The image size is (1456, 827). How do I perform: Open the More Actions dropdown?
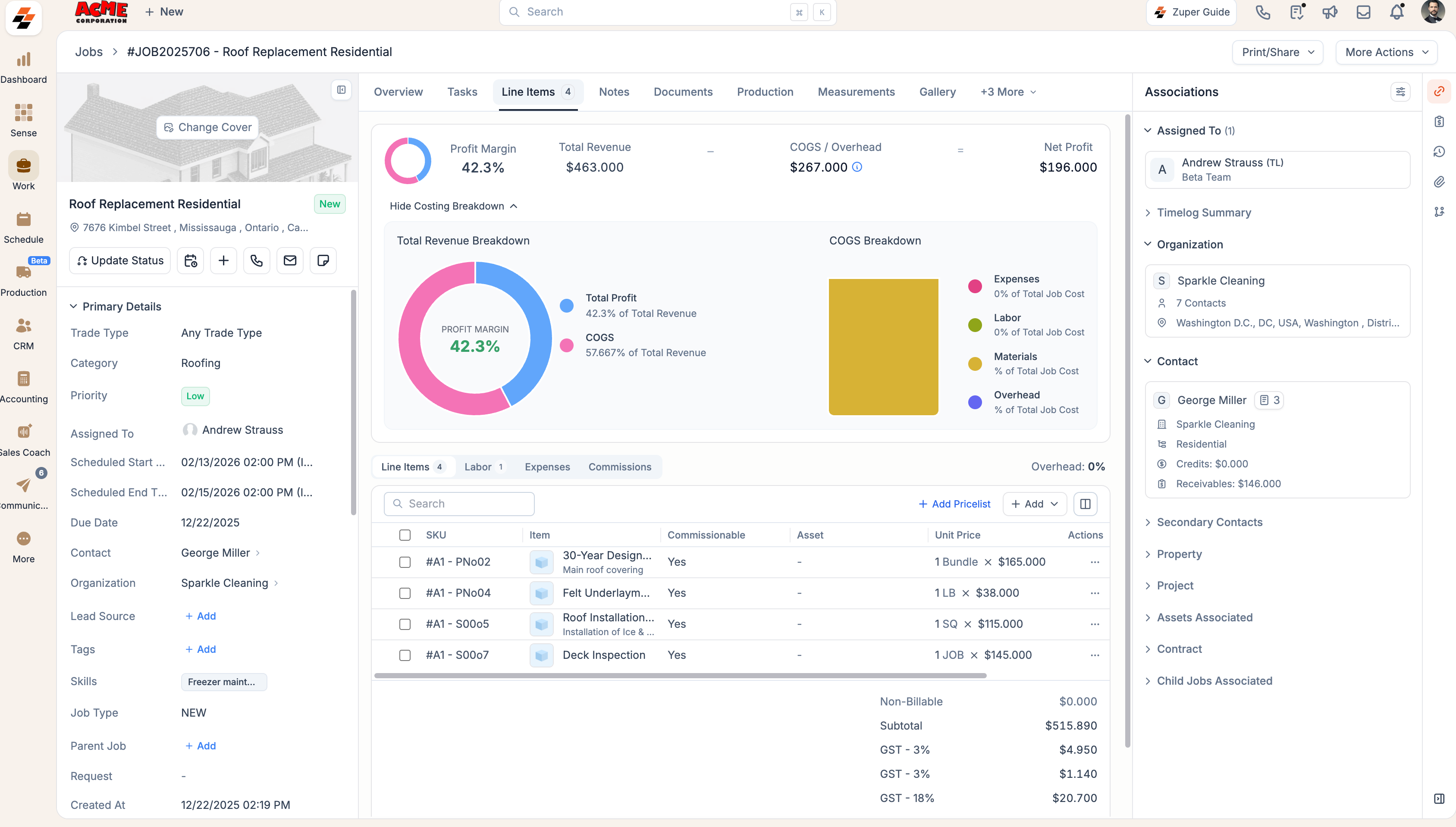(1387, 52)
